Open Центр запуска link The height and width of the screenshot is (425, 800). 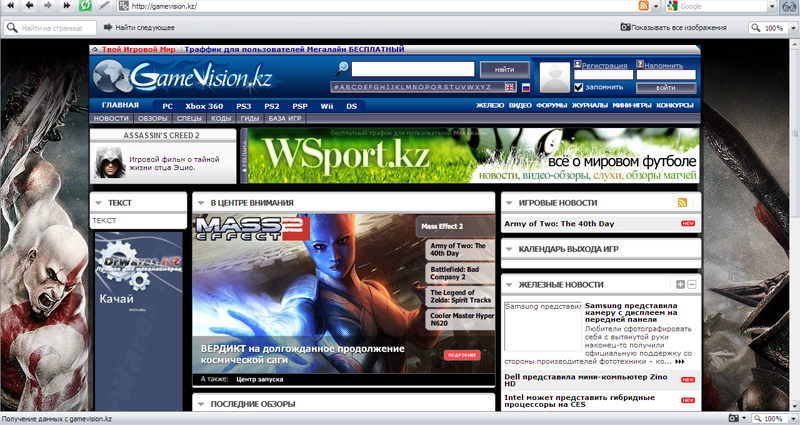[260, 379]
